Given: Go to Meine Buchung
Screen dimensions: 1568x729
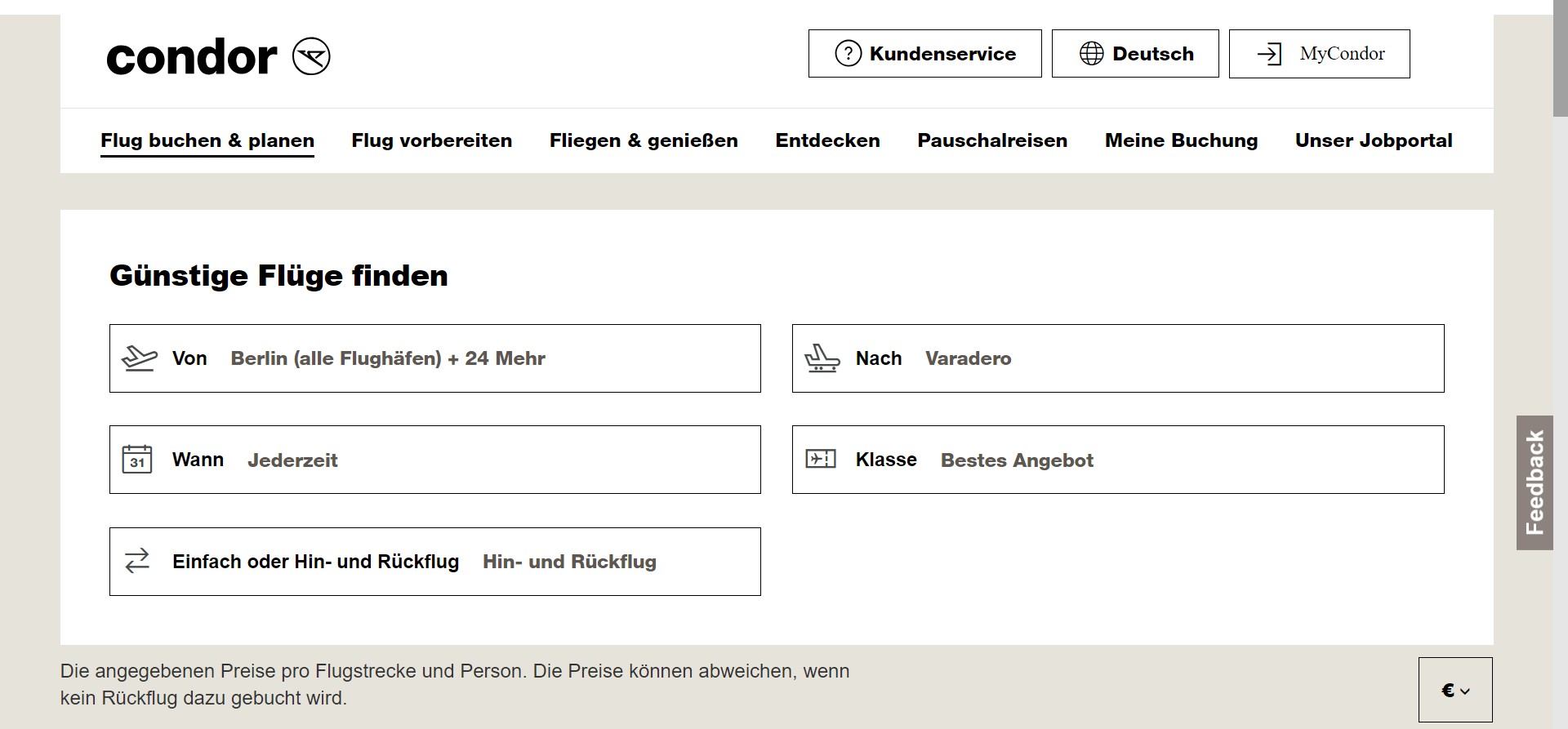Looking at the screenshot, I should [1180, 140].
